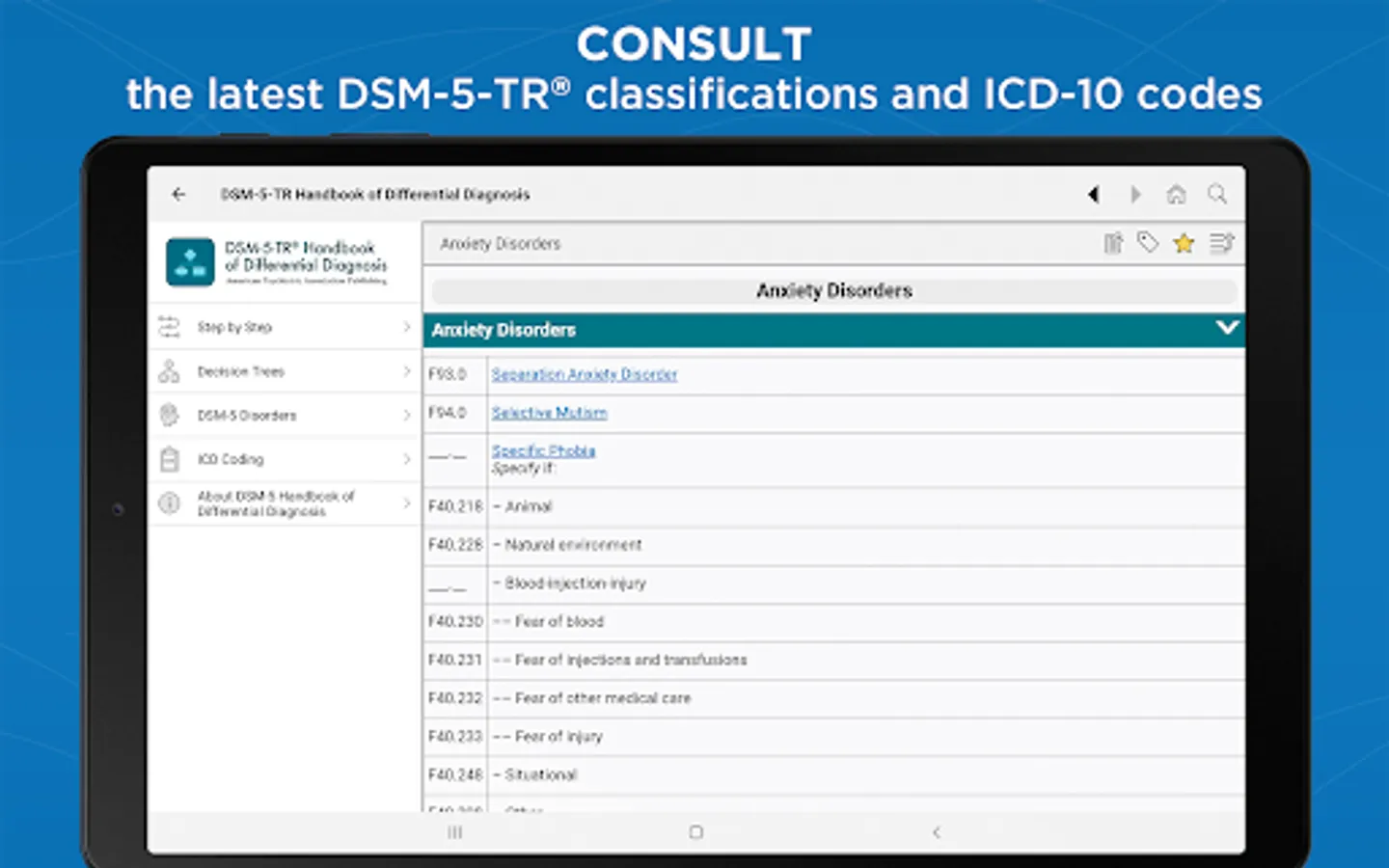Viewport: 1389px width, 868px height.
Task: Go to the previous page with the black left triangle
Action: [1093, 194]
